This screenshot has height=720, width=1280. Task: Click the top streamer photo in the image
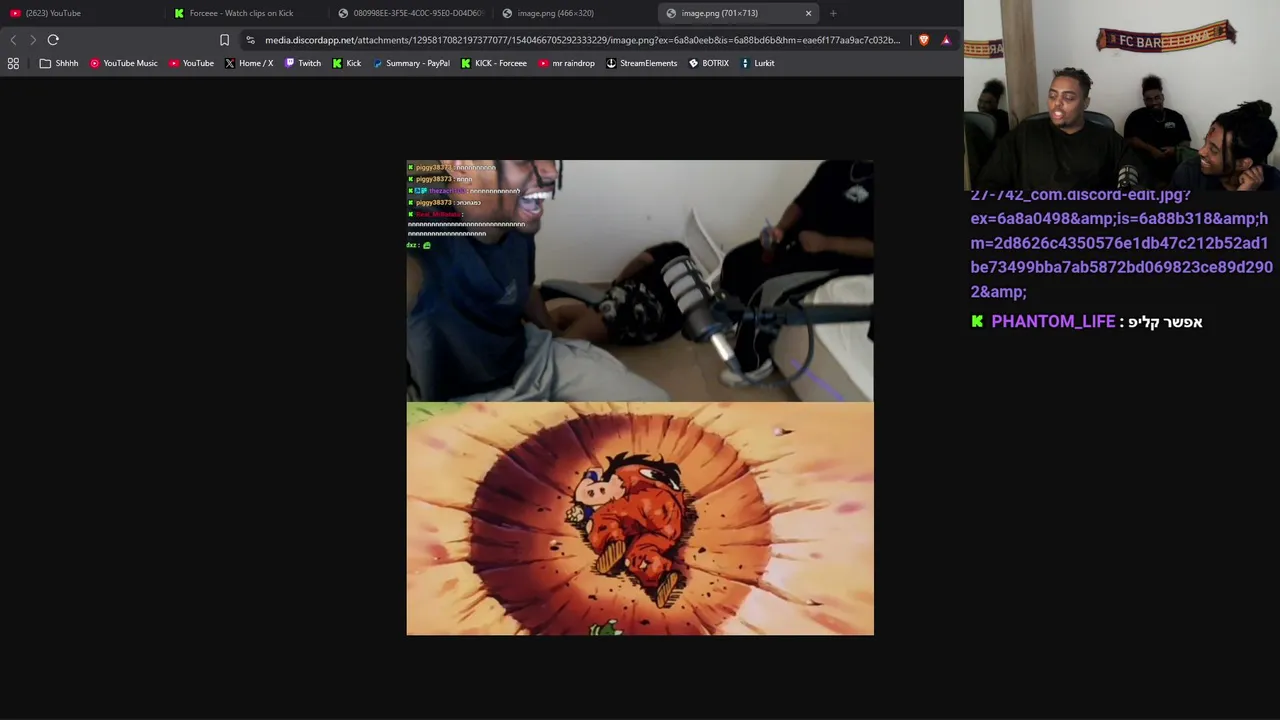640,280
